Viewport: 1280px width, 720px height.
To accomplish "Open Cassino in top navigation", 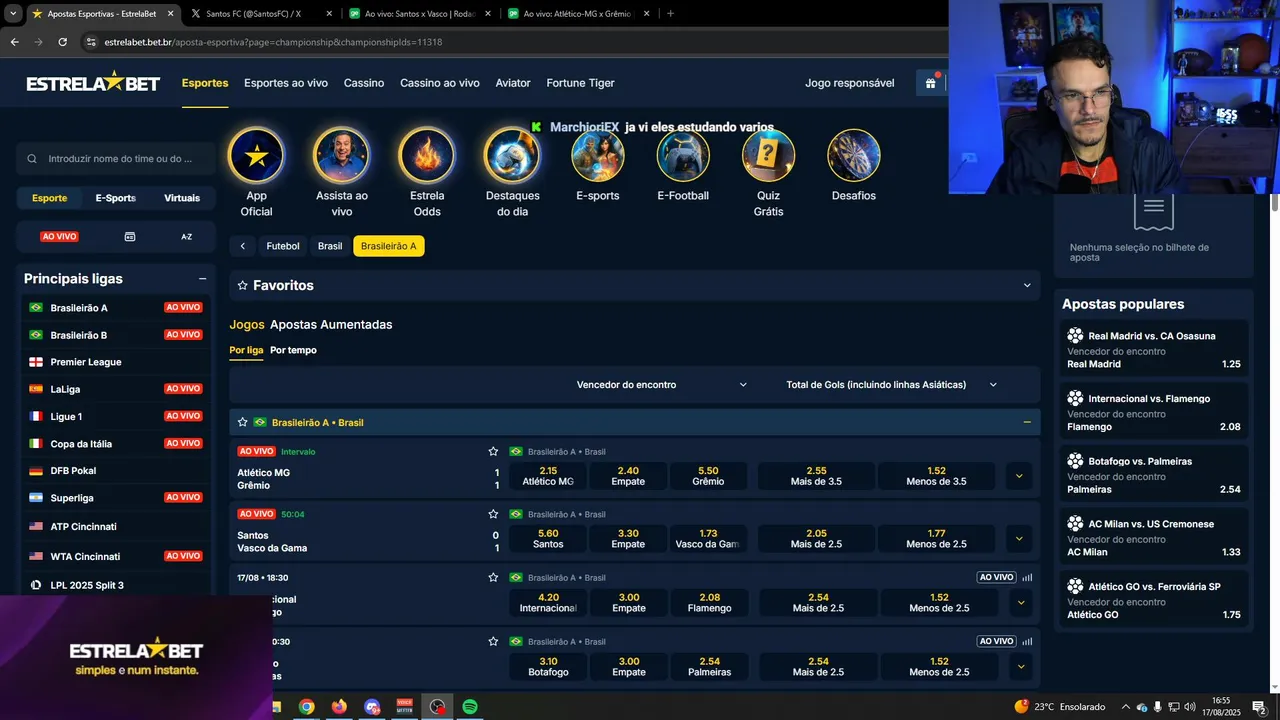I will pyautogui.click(x=364, y=83).
